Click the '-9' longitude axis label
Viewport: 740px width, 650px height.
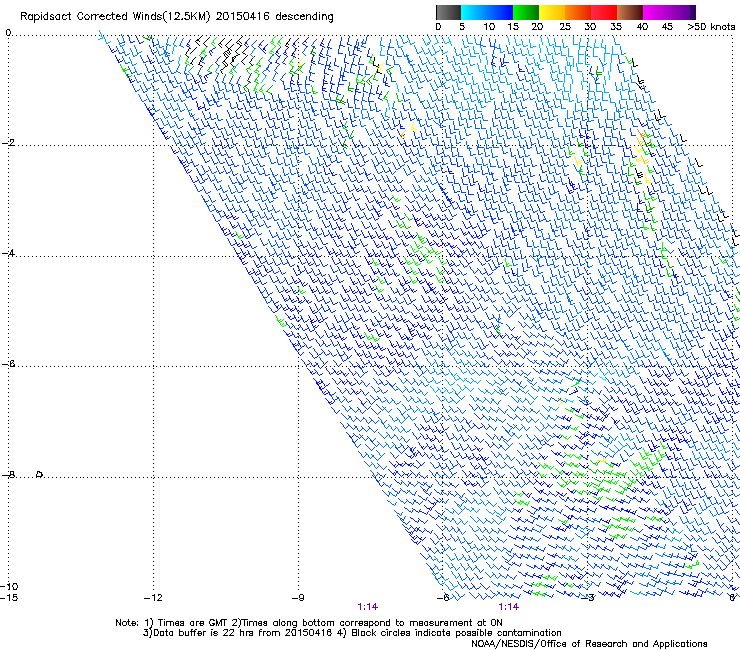pyautogui.click(x=298, y=598)
